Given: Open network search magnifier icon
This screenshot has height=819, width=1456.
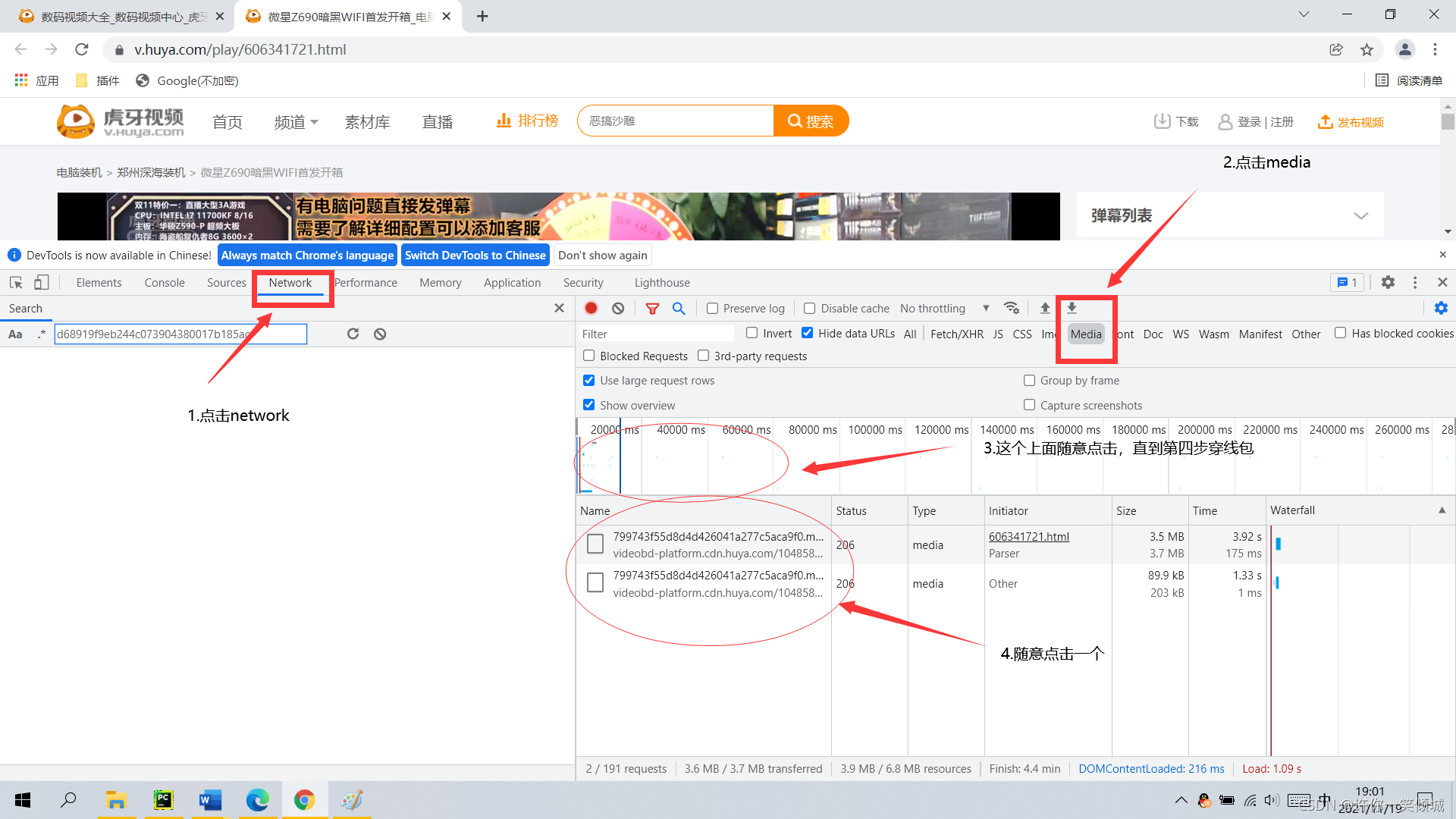Looking at the screenshot, I should pyautogui.click(x=679, y=308).
